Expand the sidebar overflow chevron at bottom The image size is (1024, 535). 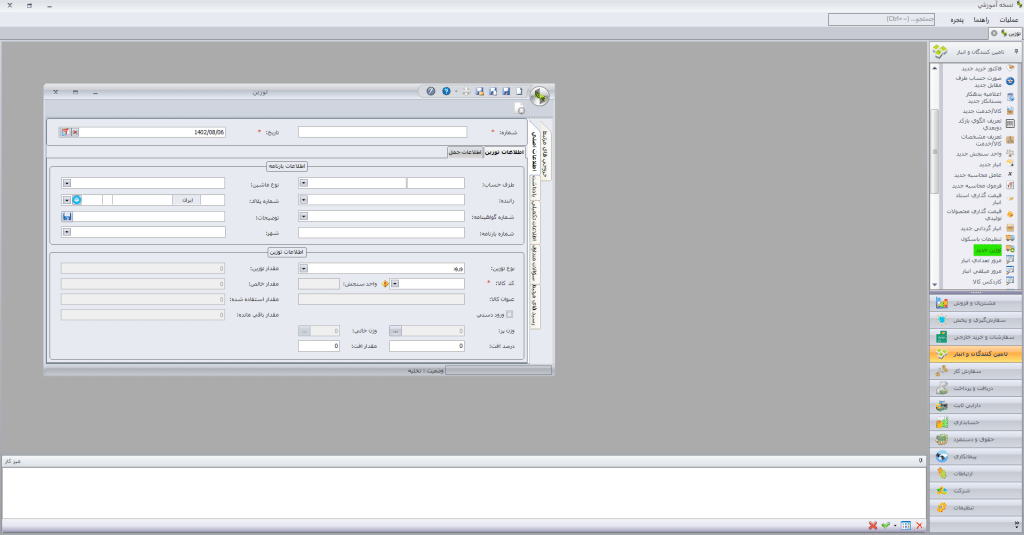(1016, 524)
